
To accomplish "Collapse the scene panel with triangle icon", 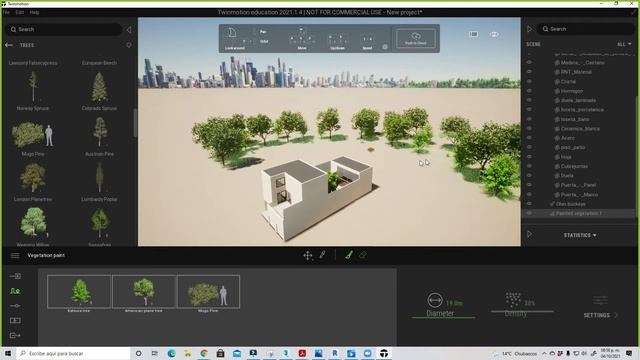I will pos(529,29).
